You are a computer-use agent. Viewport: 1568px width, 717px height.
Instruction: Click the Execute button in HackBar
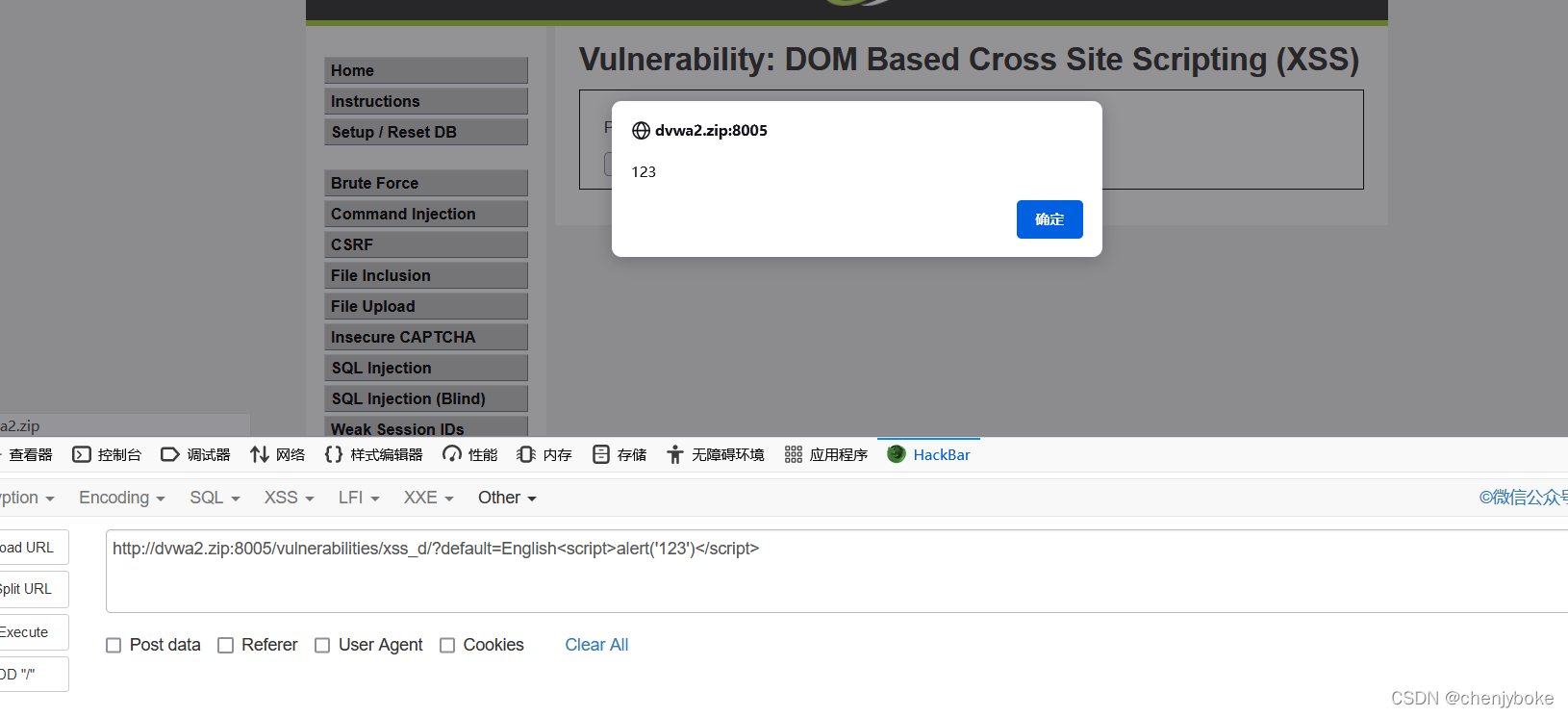click(x=34, y=632)
